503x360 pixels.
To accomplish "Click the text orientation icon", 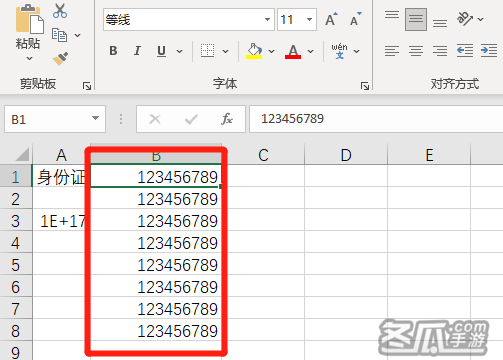I will pos(465,19).
